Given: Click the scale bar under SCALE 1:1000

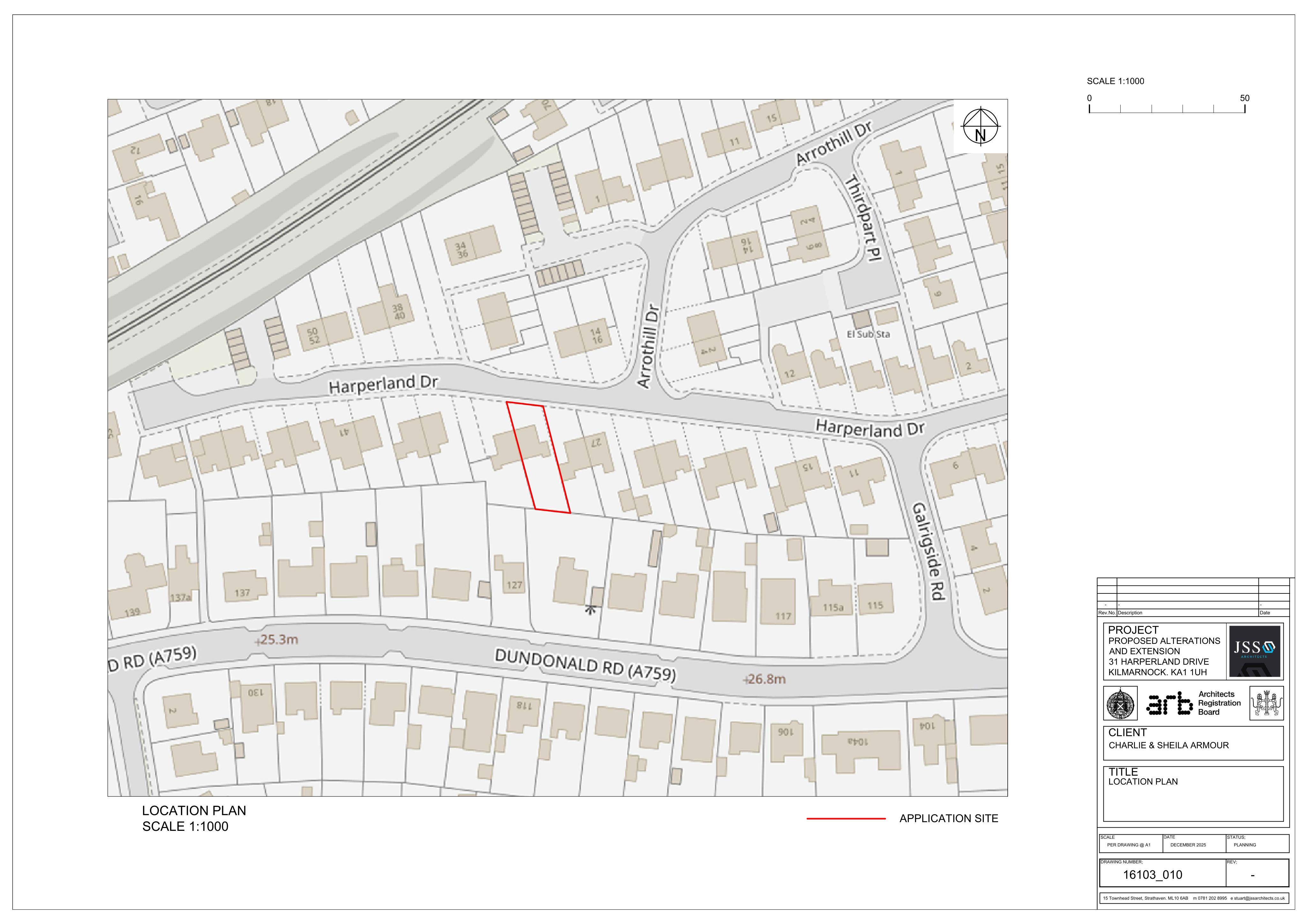Looking at the screenshot, I should (x=1166, y=109).
